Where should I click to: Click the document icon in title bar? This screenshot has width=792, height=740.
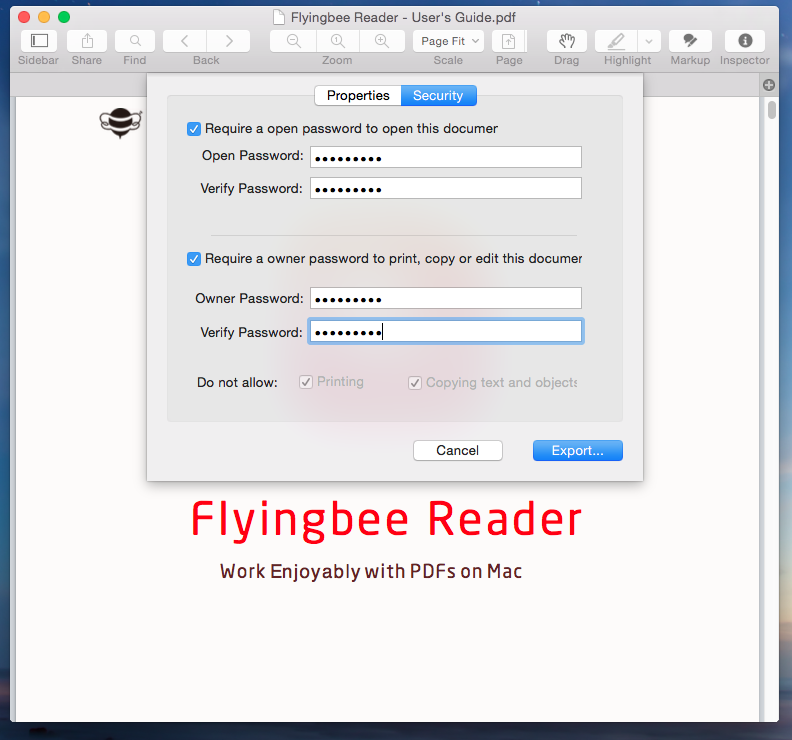pos(278,17)
